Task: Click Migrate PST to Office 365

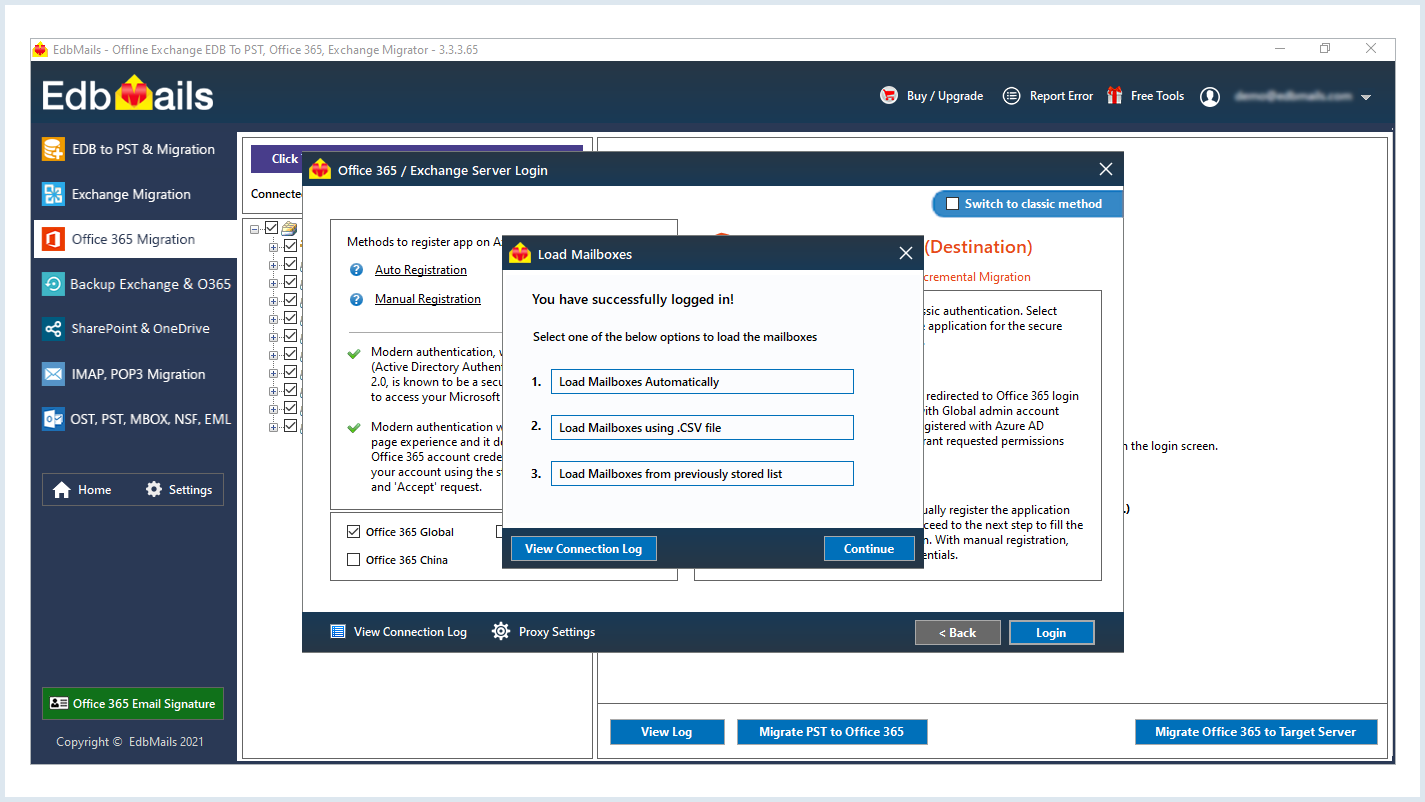Action: (832, 732)
